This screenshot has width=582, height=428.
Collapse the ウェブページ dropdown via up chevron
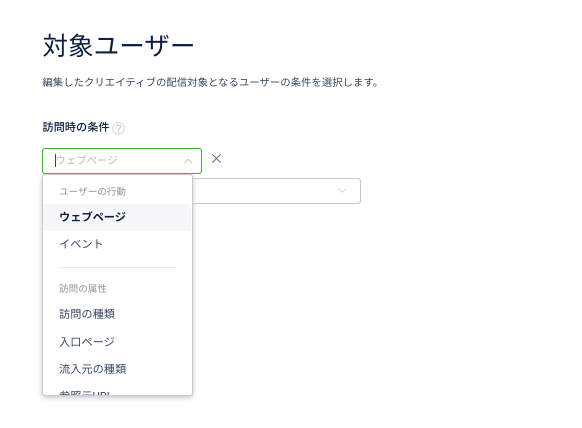point(188,161)
